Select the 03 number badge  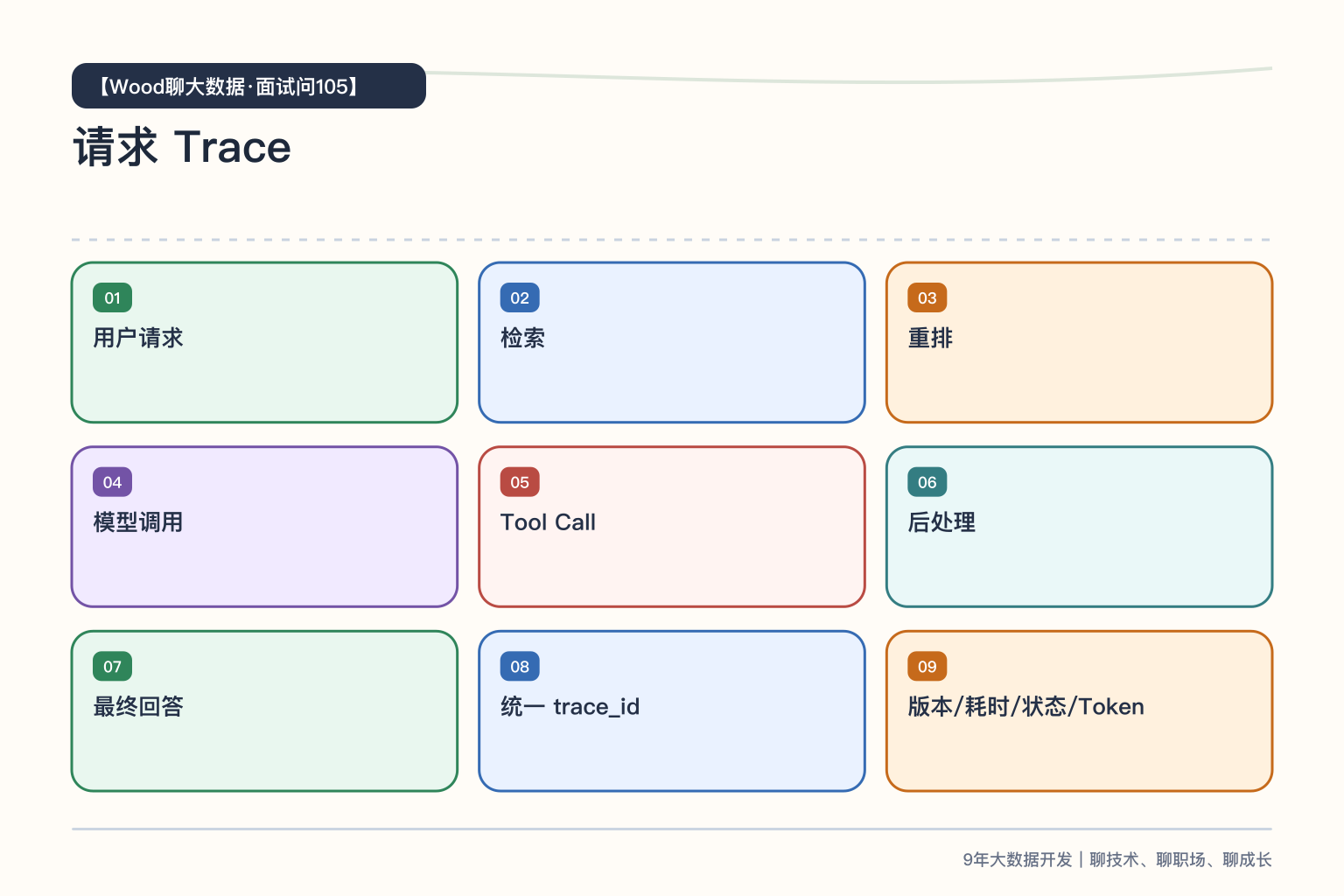coord(927,297)
